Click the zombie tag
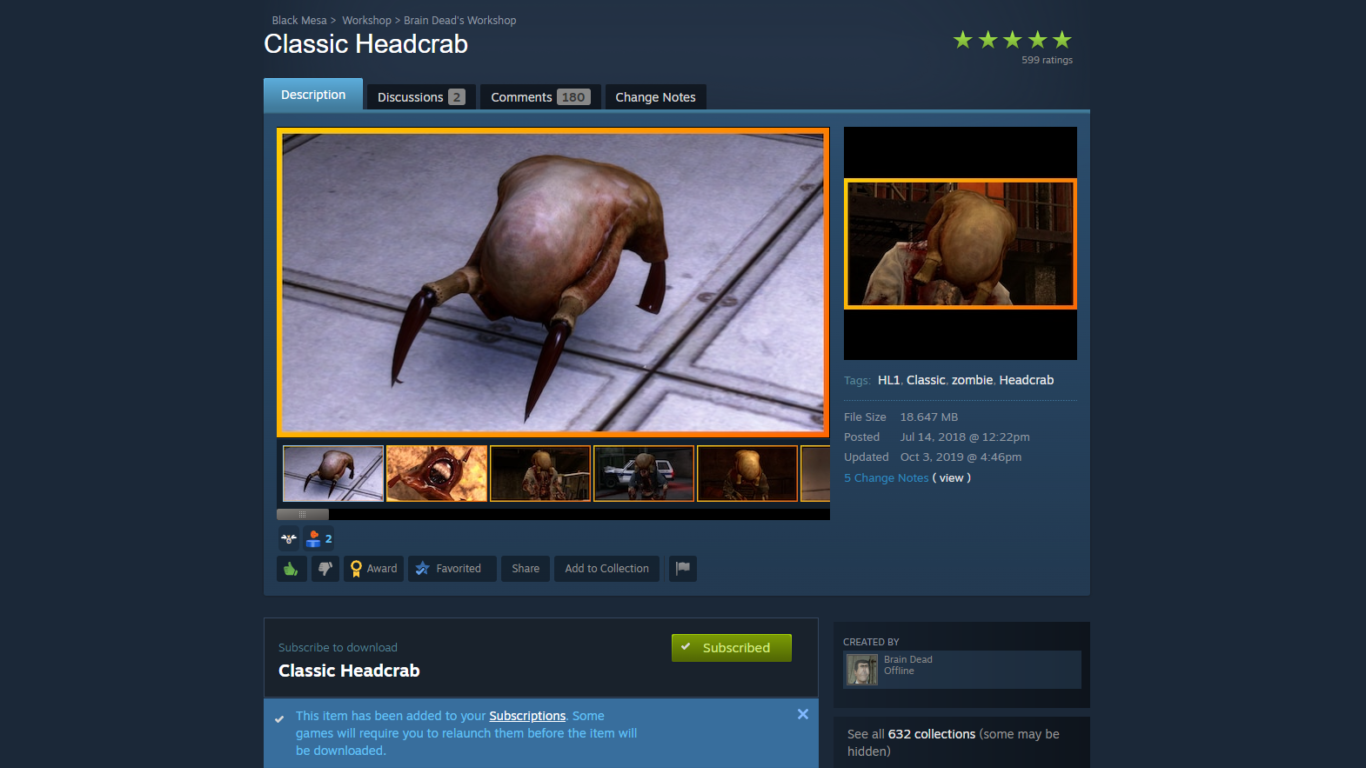The image size is (1366, 768). tap(972, 380)
